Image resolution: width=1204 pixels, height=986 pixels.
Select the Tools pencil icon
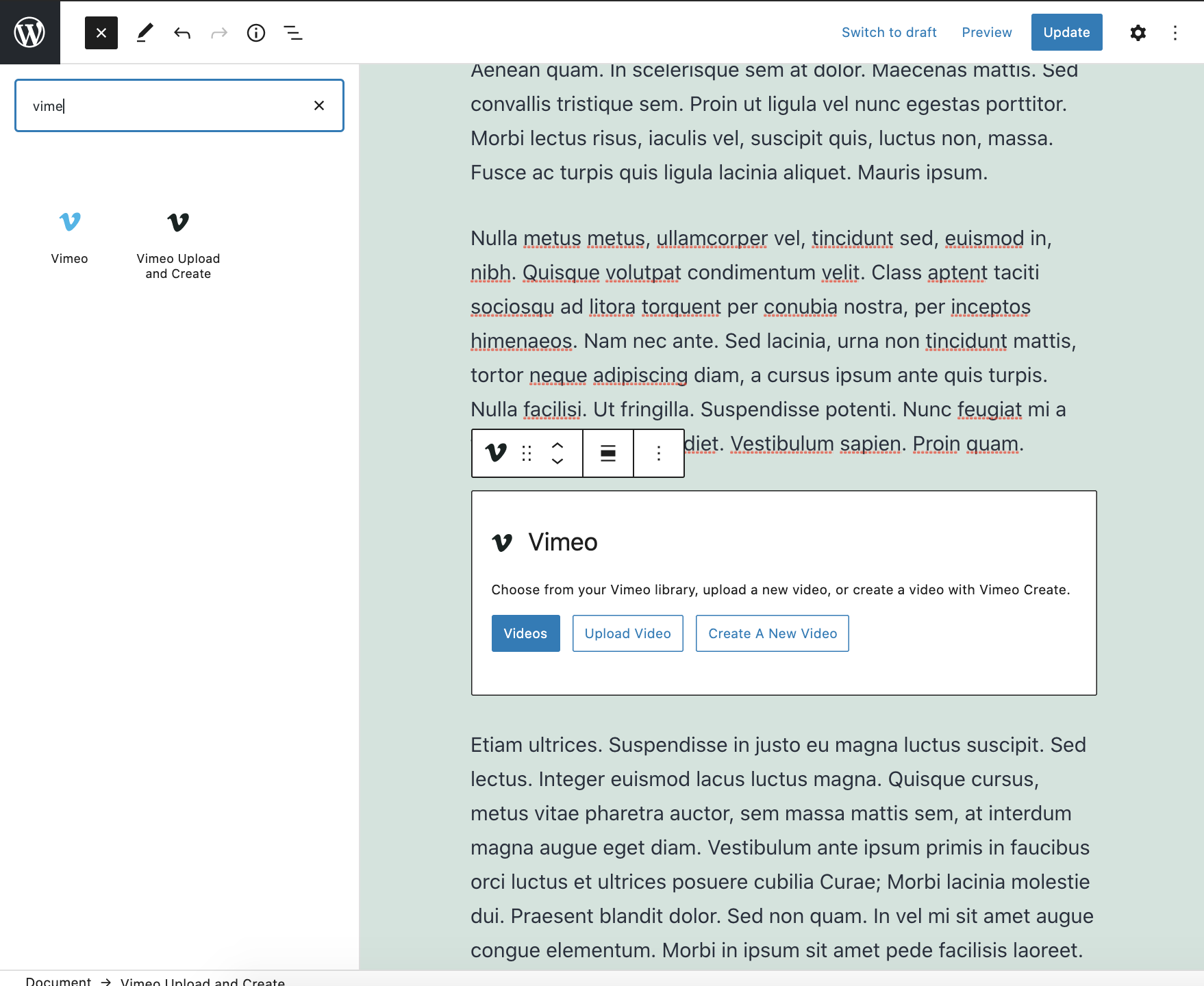(145, 33)
